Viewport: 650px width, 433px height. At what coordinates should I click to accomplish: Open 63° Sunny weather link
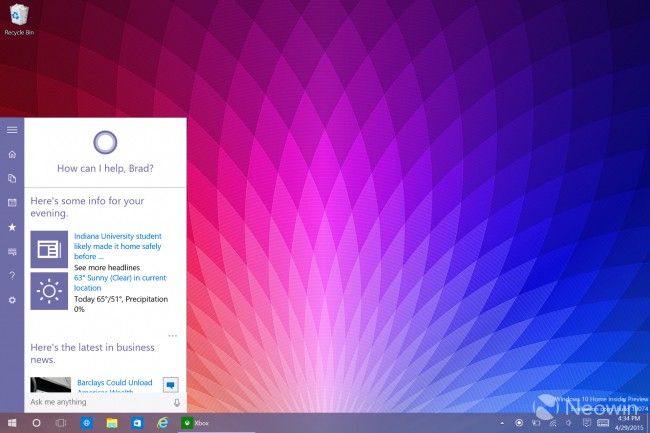120,283
